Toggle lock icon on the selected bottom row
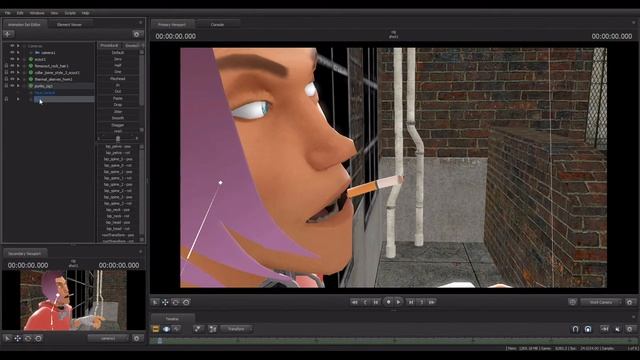 [6, 99]
